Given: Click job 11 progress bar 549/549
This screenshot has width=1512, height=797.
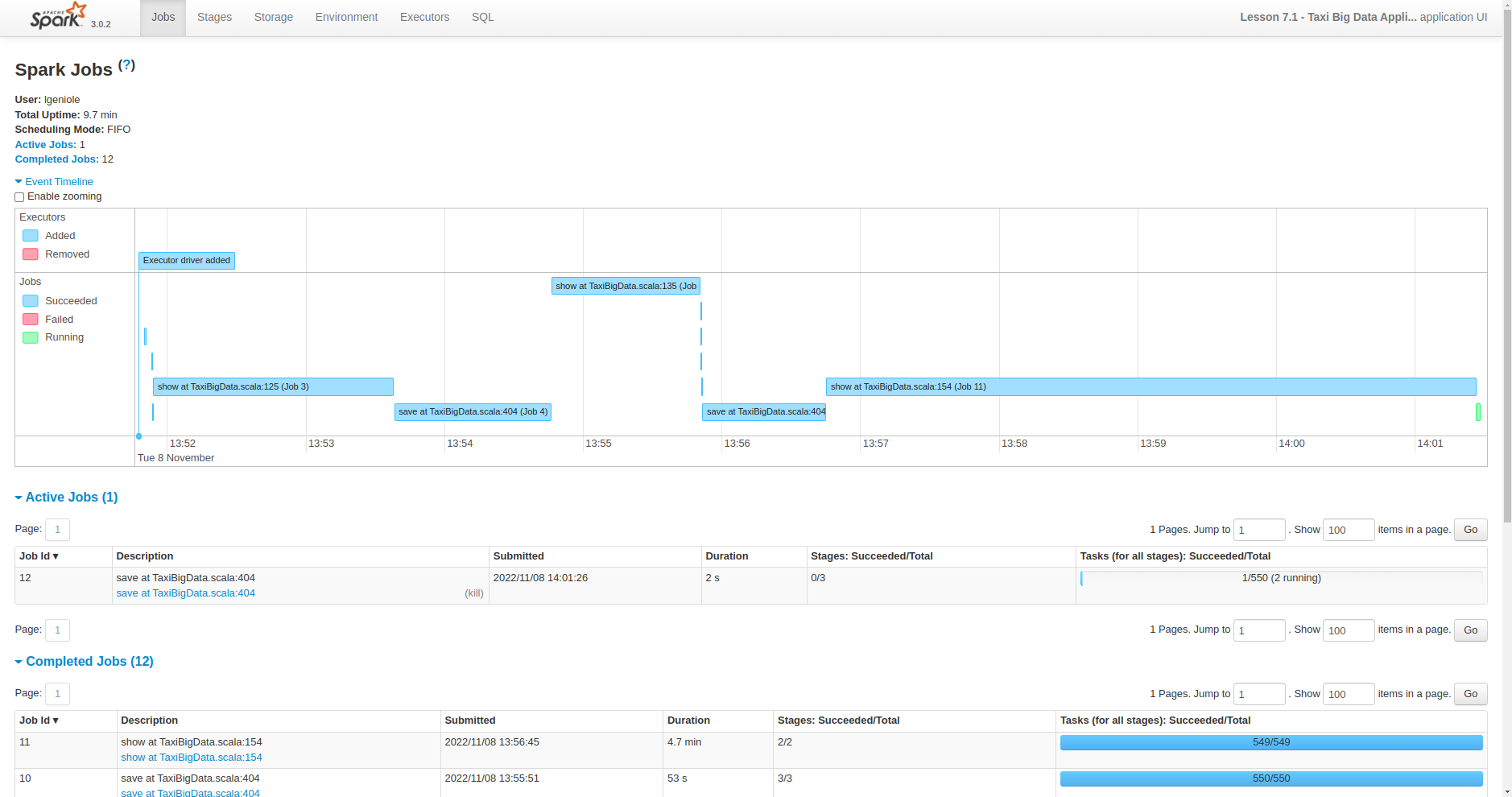Looking at the screenshot, I should click(x=1271, y=742).
